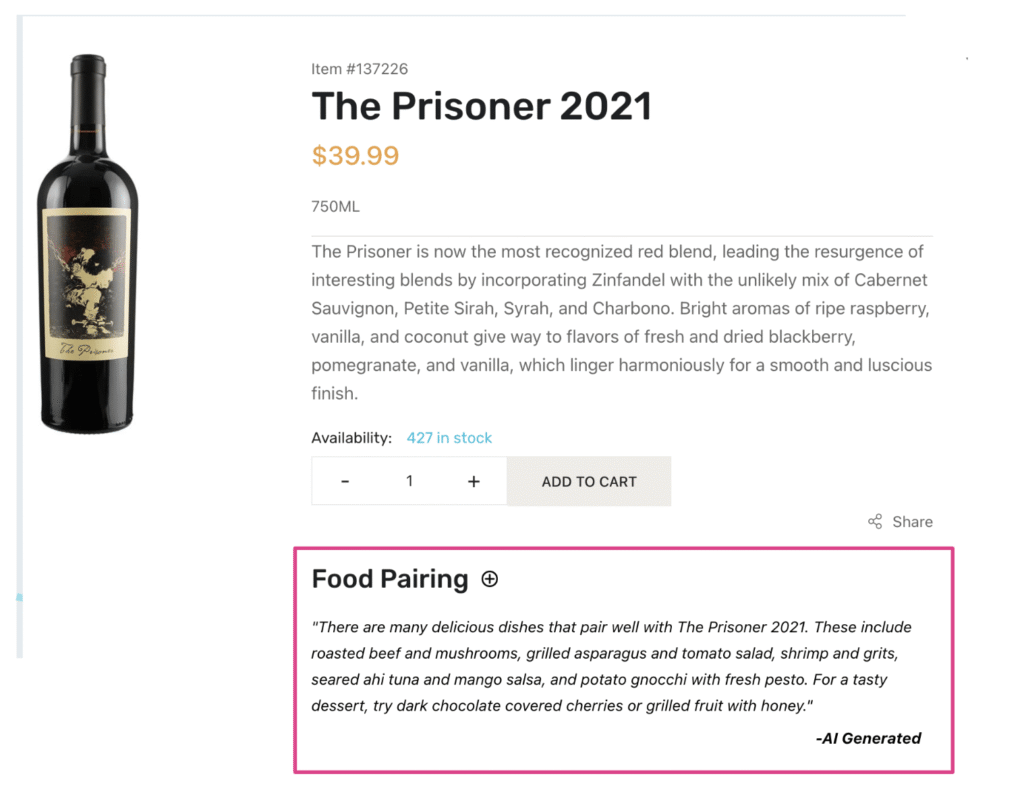Screen dimensions: 1024x799
Task: Click the Food Pairing heading
Action: [x=390, y=579]
